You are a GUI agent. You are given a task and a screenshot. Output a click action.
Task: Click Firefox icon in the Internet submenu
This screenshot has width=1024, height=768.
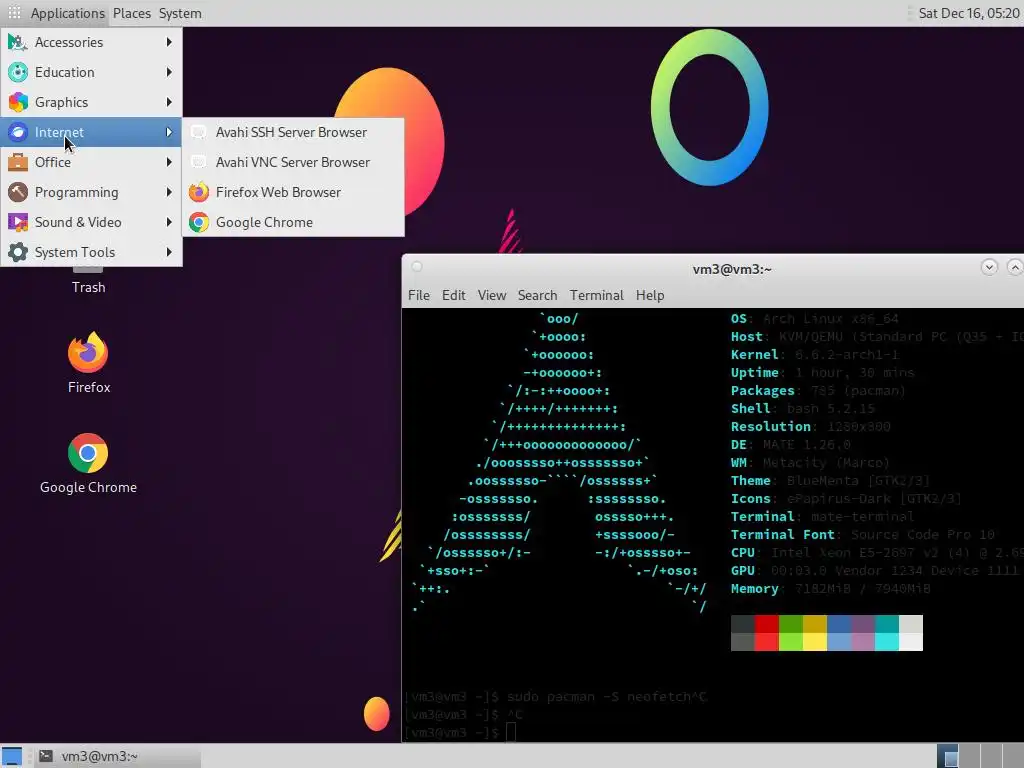coord(199,193)
